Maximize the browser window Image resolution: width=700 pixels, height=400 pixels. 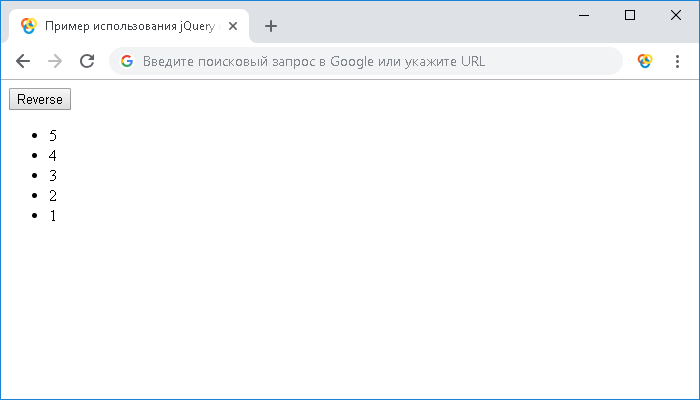point(630,15)
